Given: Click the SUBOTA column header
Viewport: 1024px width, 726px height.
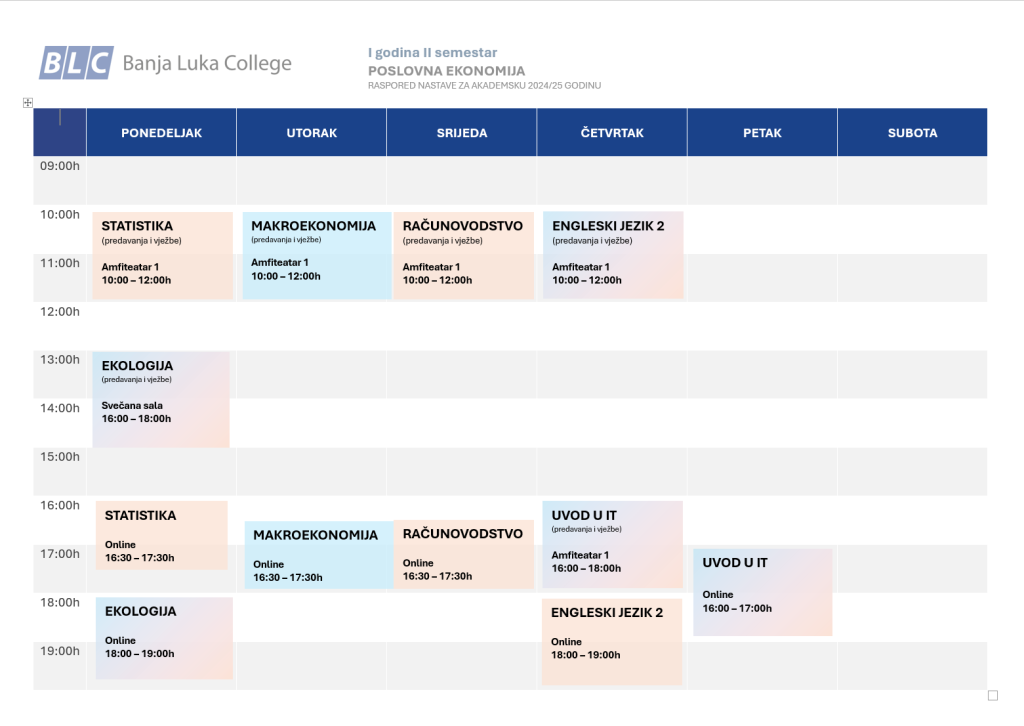Looking at the screenshot, I should [x=912, y=133].
